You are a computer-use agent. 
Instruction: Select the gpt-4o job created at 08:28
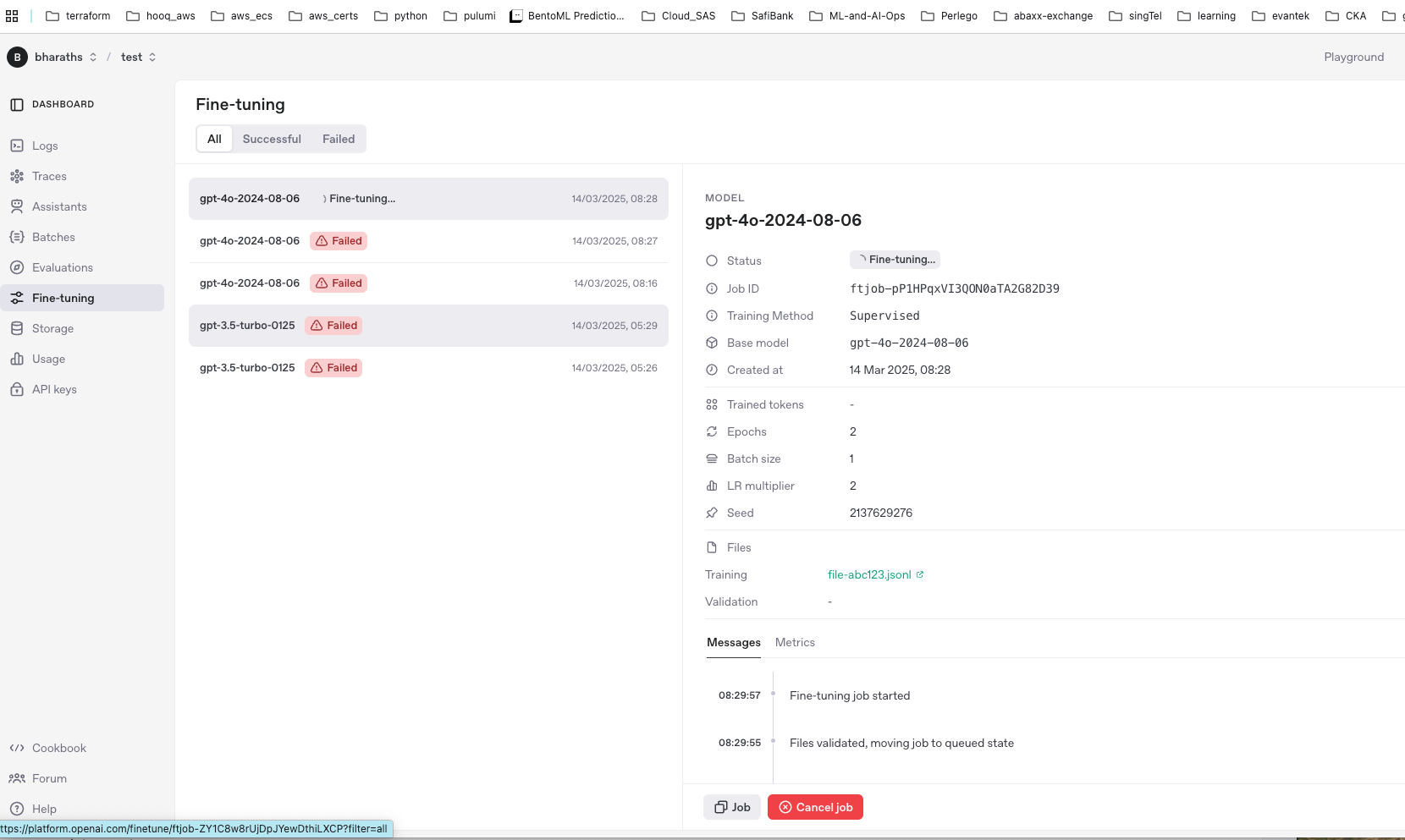[x=428, y=199]
